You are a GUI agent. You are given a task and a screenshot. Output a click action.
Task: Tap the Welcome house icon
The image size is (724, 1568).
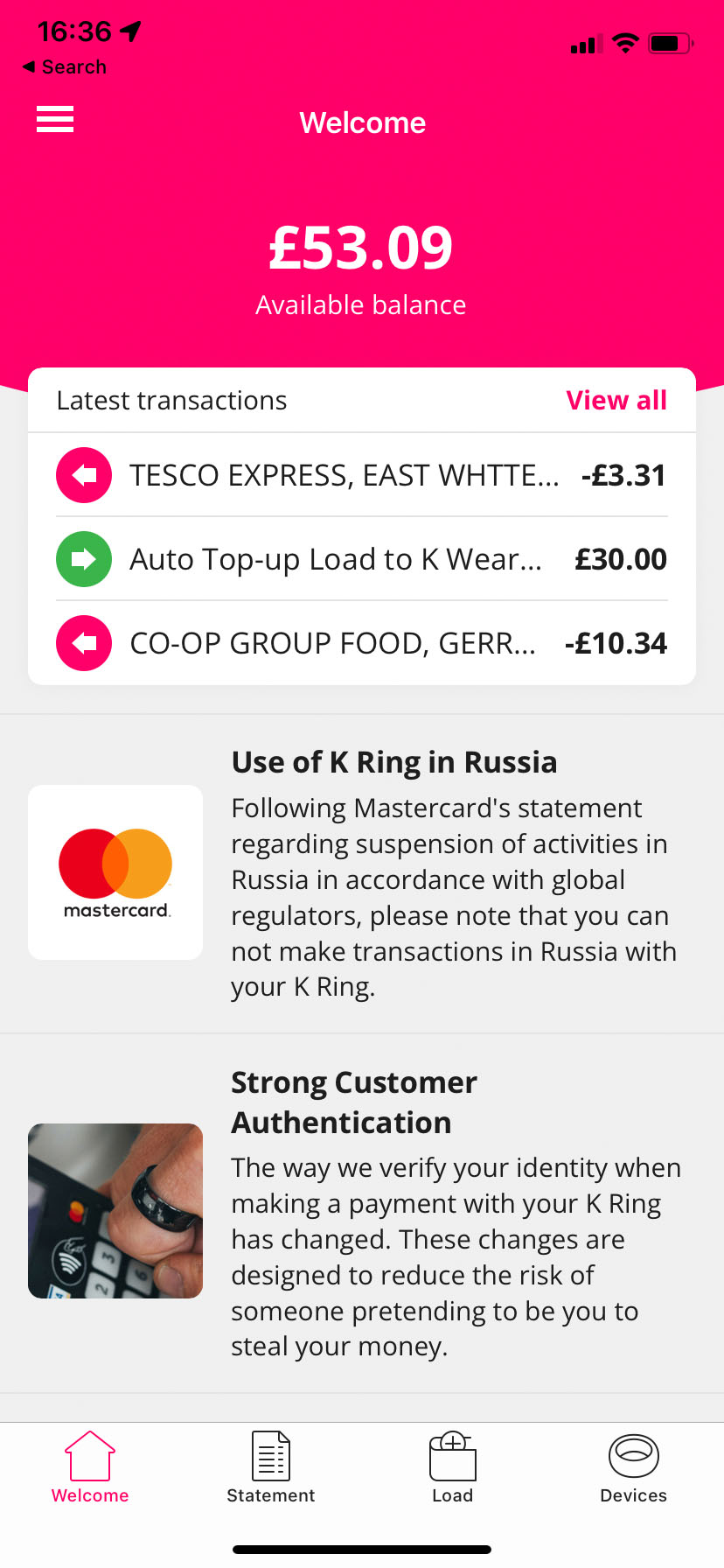pos(90,1457)
